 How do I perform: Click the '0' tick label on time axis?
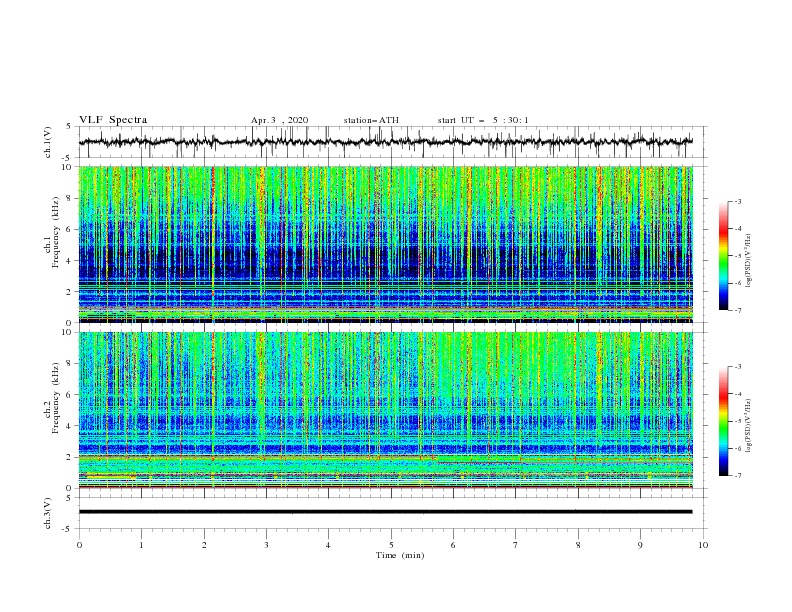tap(79, 545)
